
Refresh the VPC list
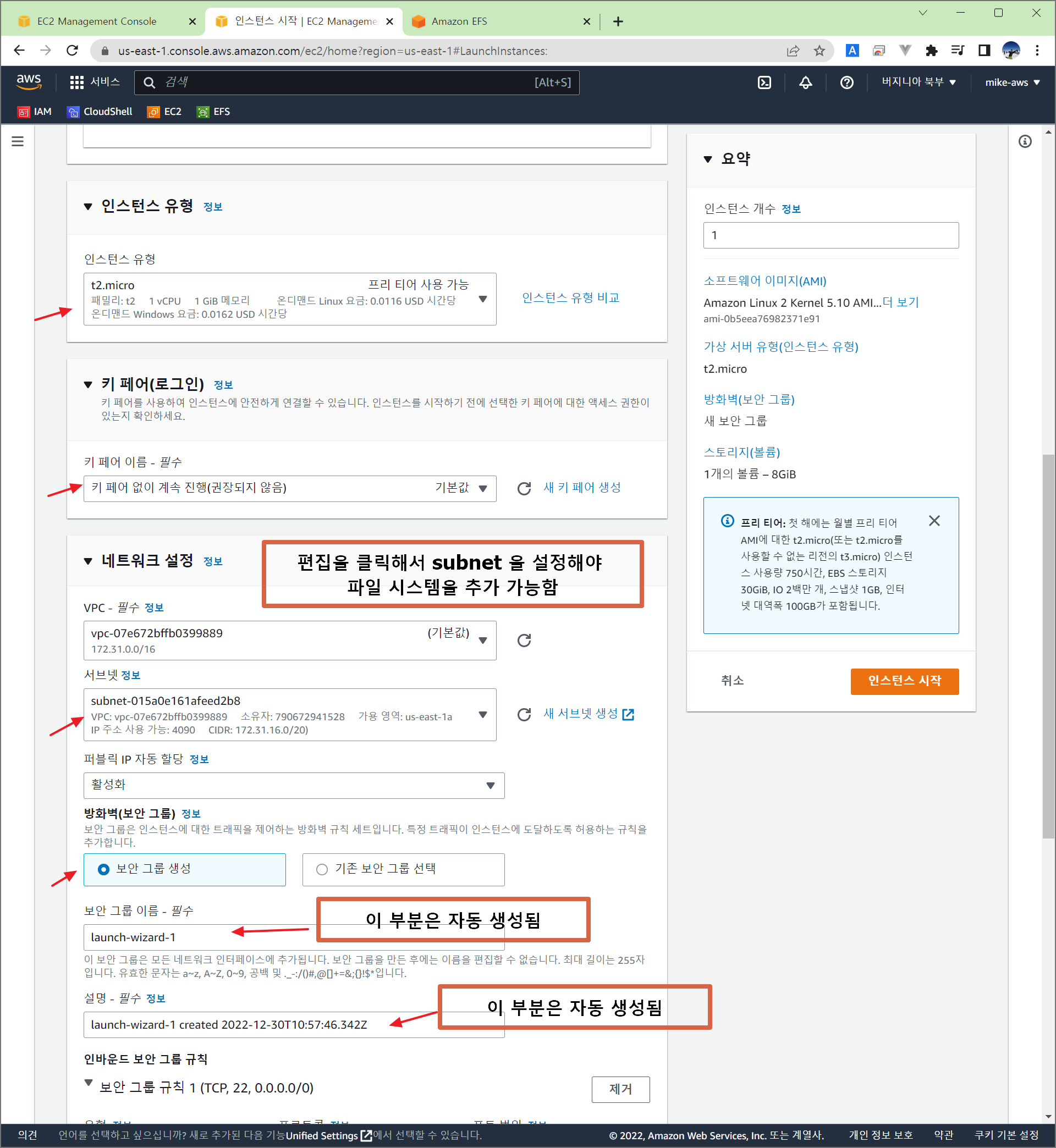coord(524,641)
